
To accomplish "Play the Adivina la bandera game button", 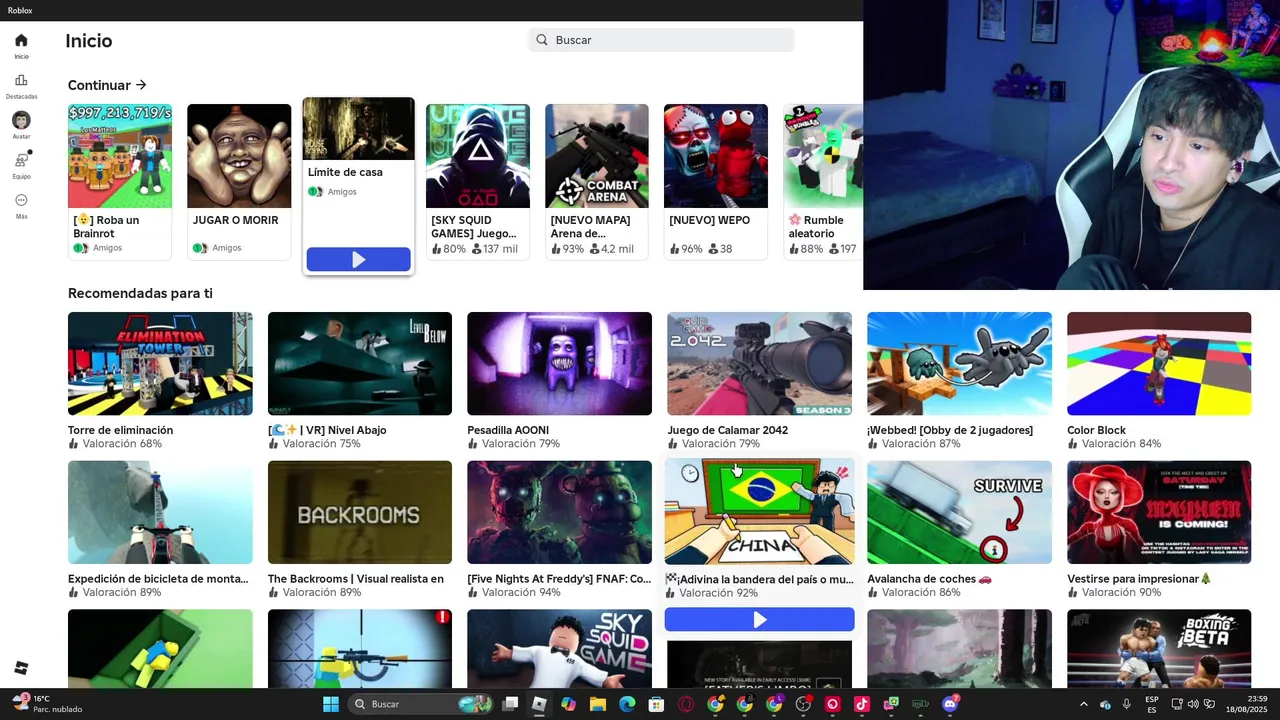I will pos(759,620).
